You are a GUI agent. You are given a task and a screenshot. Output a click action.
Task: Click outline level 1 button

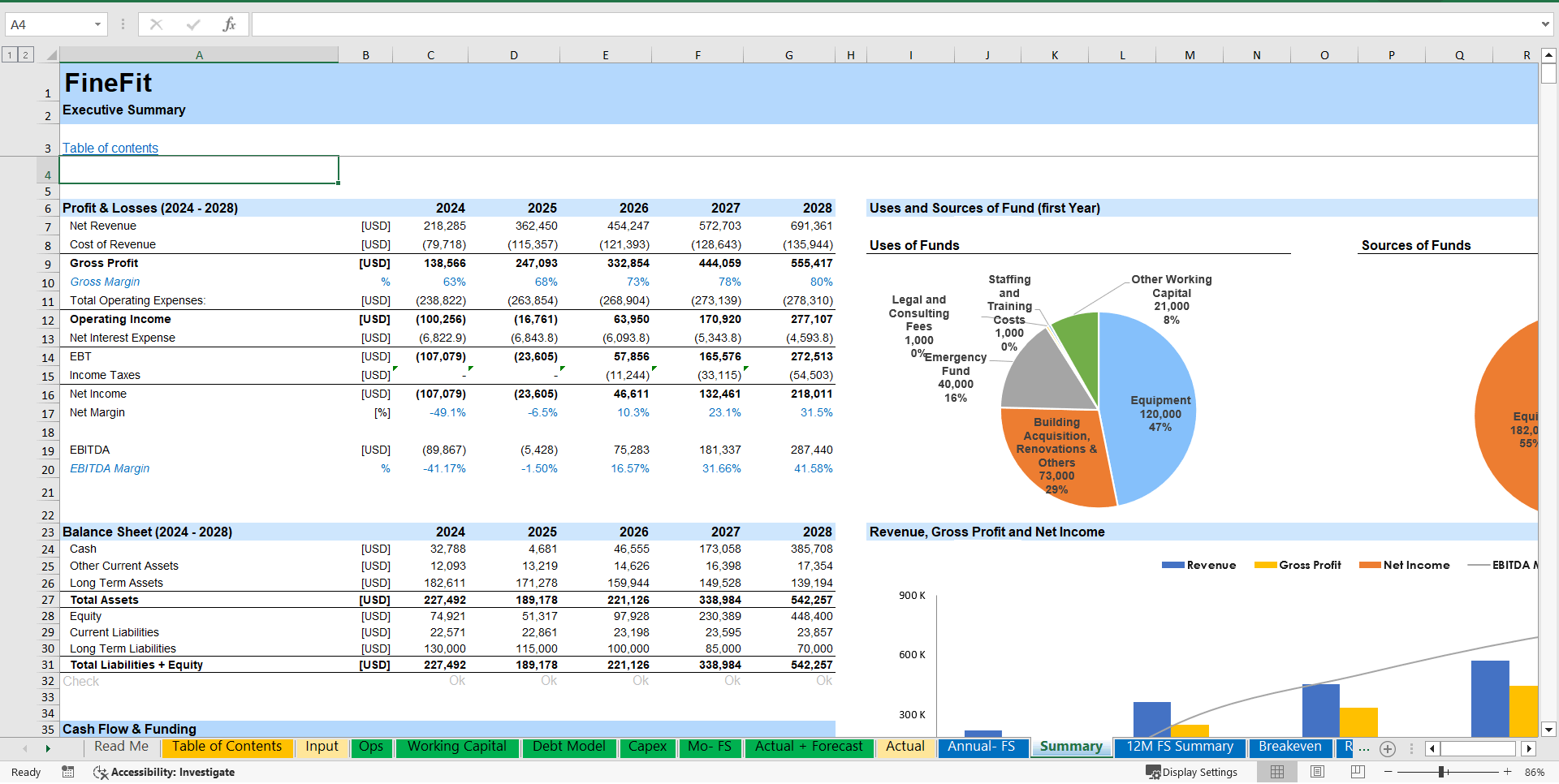[10, 55]
